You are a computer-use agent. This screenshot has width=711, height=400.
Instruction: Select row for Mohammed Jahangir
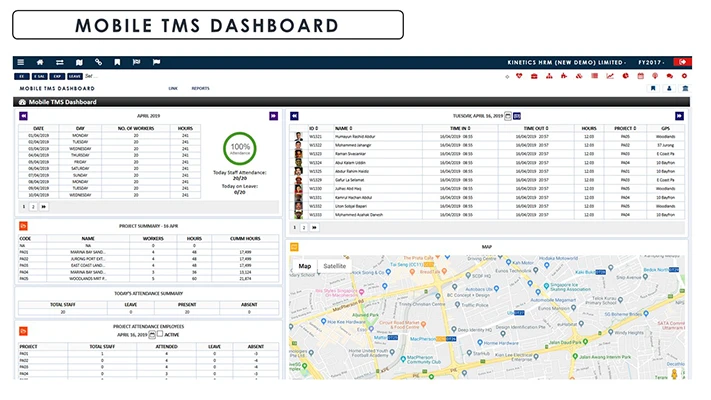click(x=487, y=145)
